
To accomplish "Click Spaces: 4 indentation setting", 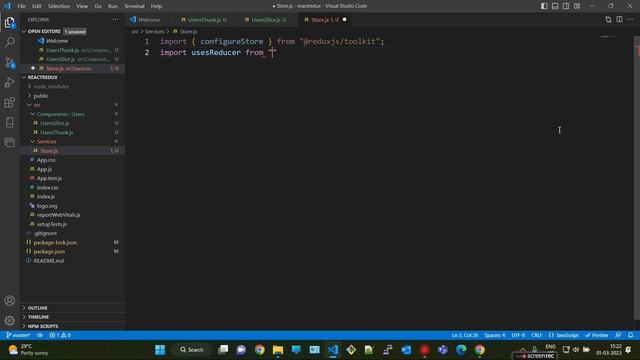I will pyautogui.click(x=495, y=335).
